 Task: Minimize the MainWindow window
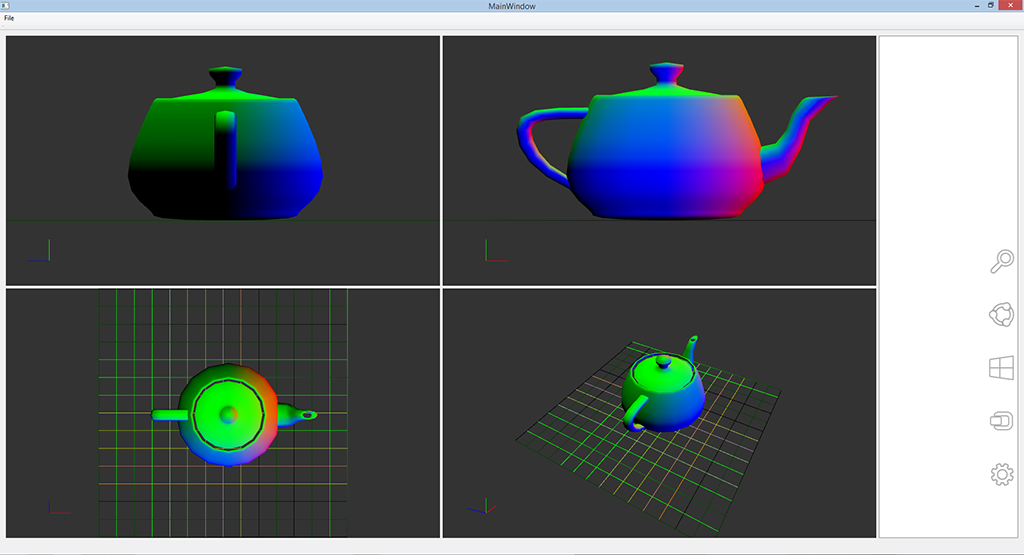click(977, 5)
